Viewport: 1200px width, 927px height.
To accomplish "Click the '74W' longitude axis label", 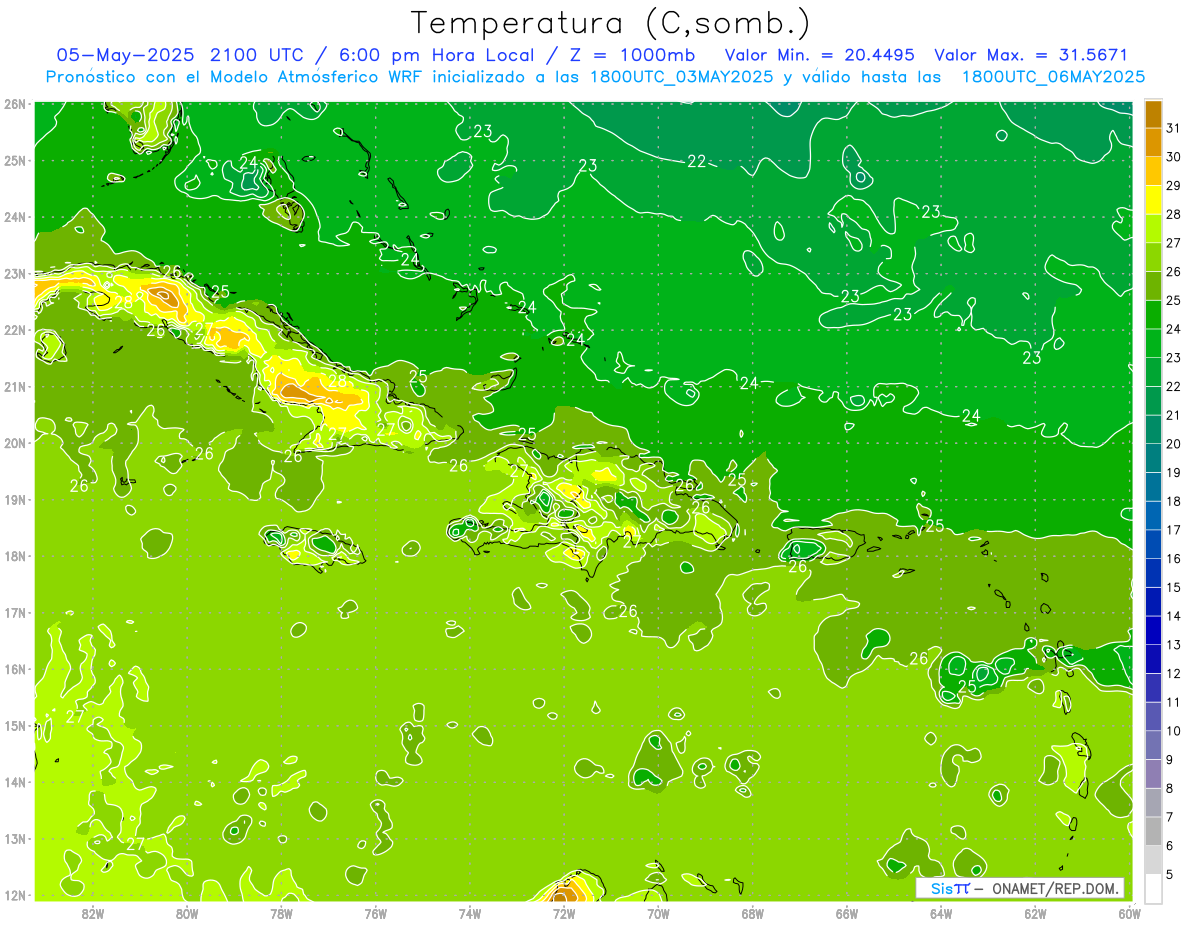I will pyautogui.click(x=470, y=913).
